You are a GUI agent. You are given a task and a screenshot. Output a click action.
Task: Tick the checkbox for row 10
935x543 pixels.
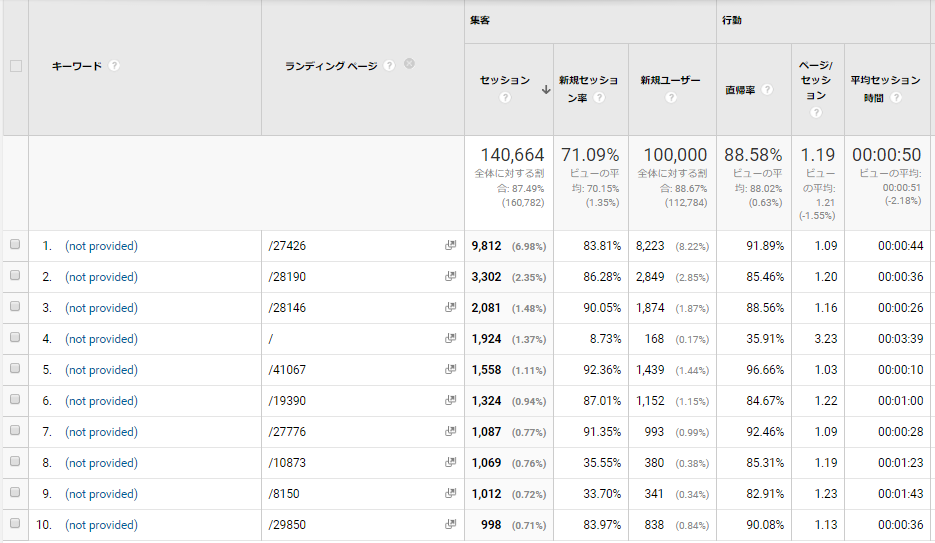point(15,525)
